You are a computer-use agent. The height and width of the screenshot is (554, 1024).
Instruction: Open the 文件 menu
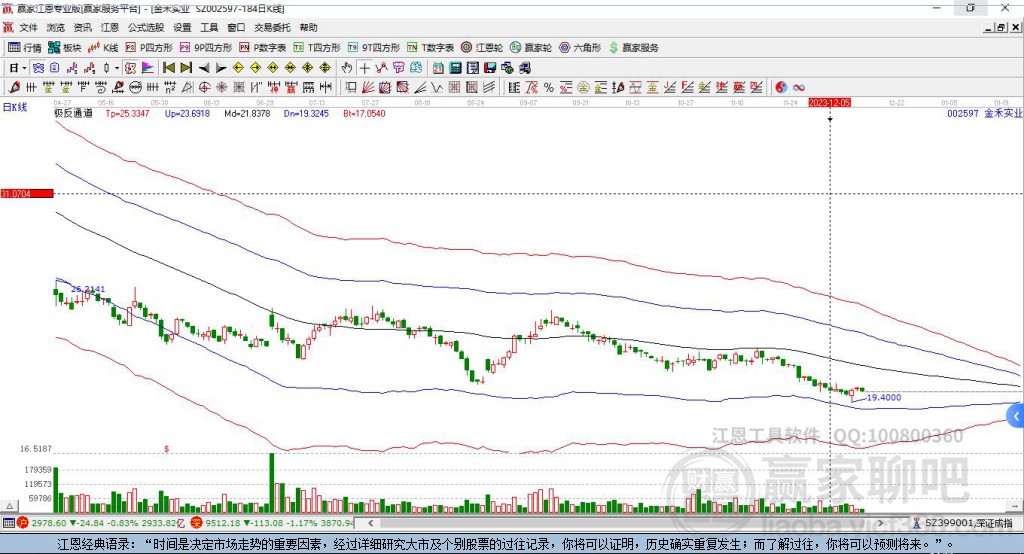[29, 27]
